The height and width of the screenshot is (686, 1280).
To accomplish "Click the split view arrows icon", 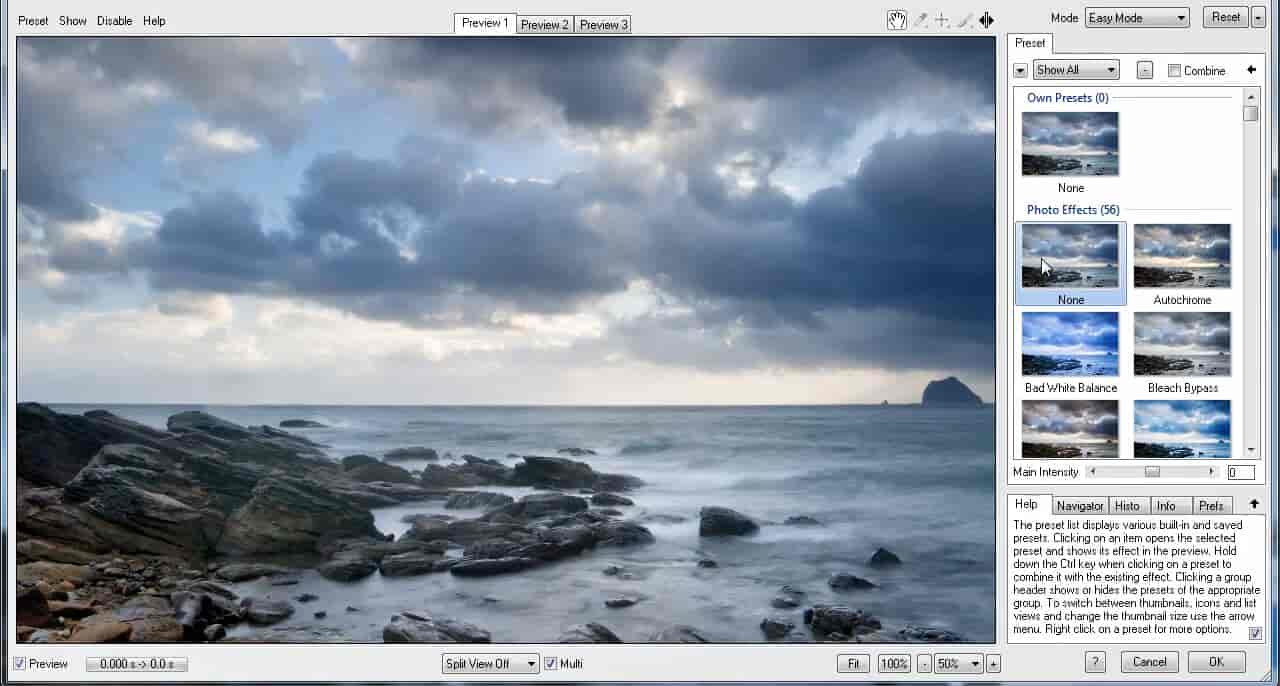I will [986, 20].
